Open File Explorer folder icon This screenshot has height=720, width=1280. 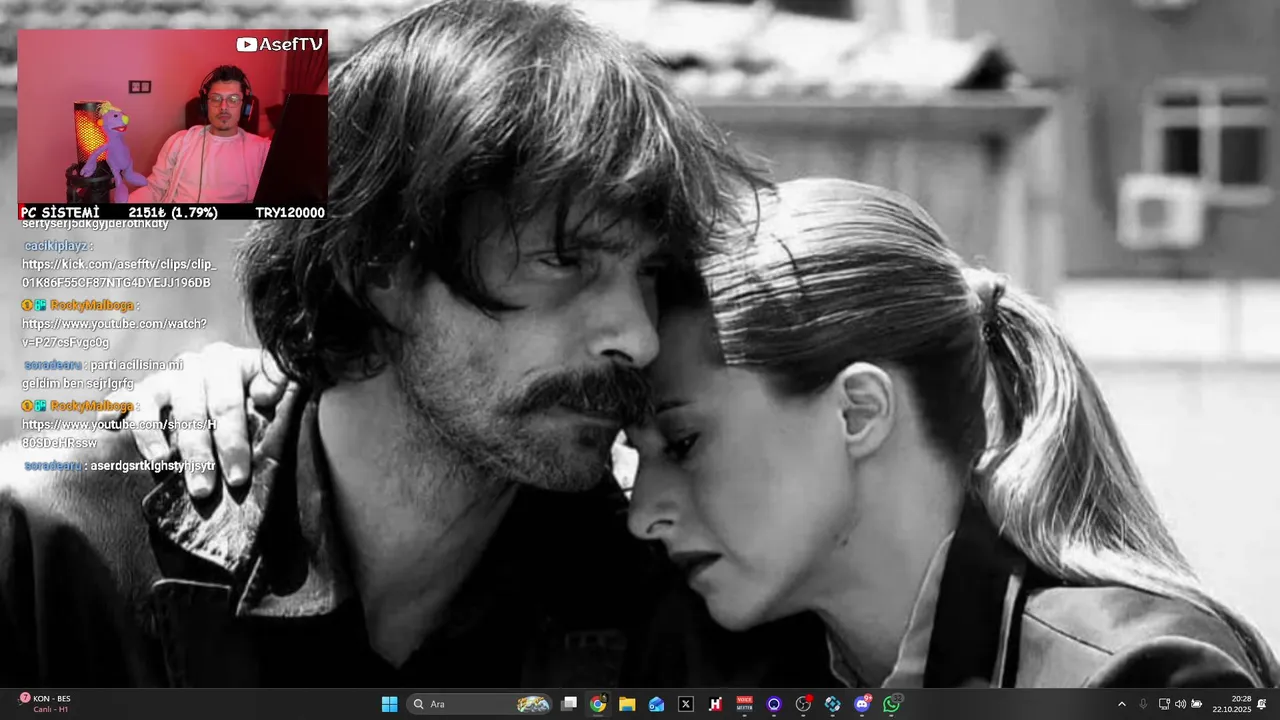[627, 704]
